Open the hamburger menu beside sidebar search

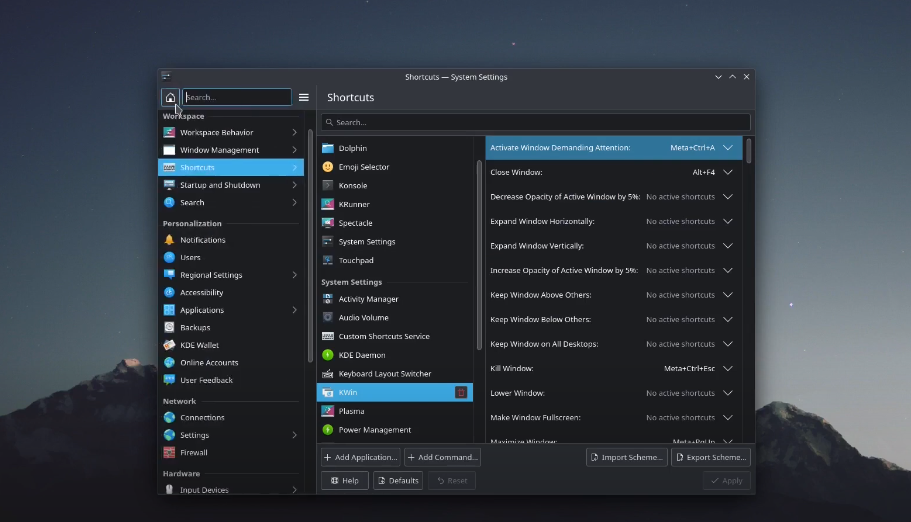coord(304,97)
